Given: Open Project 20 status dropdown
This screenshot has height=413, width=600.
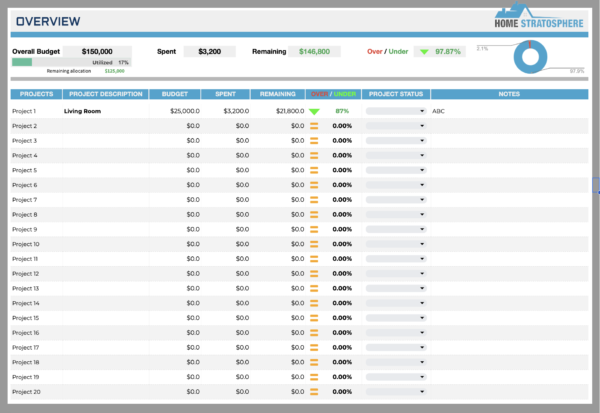Looking at the screenshot, I should pos(396,392).
